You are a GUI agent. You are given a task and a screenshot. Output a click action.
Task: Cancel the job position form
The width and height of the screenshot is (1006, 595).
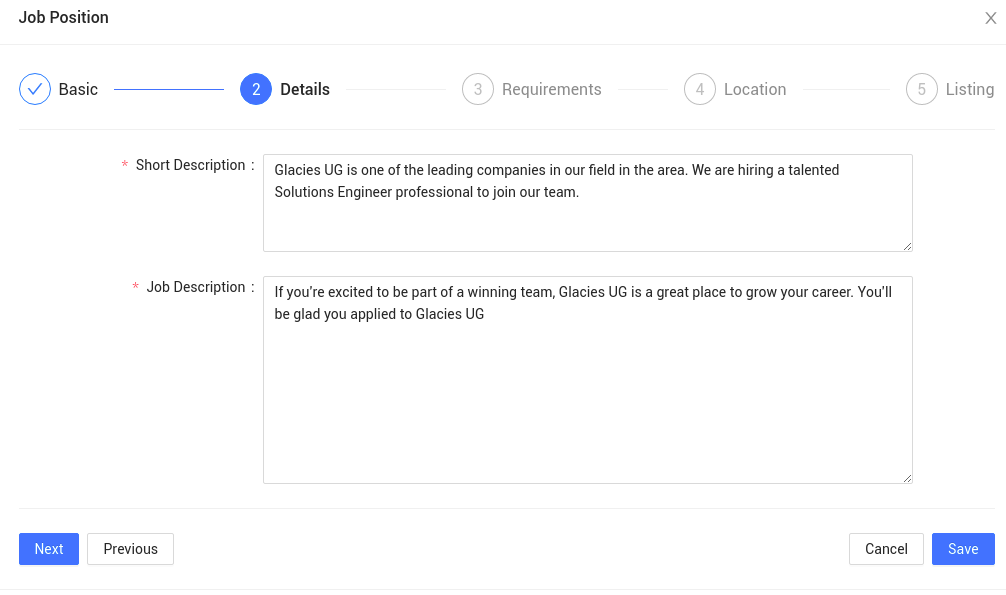[886, 549]
